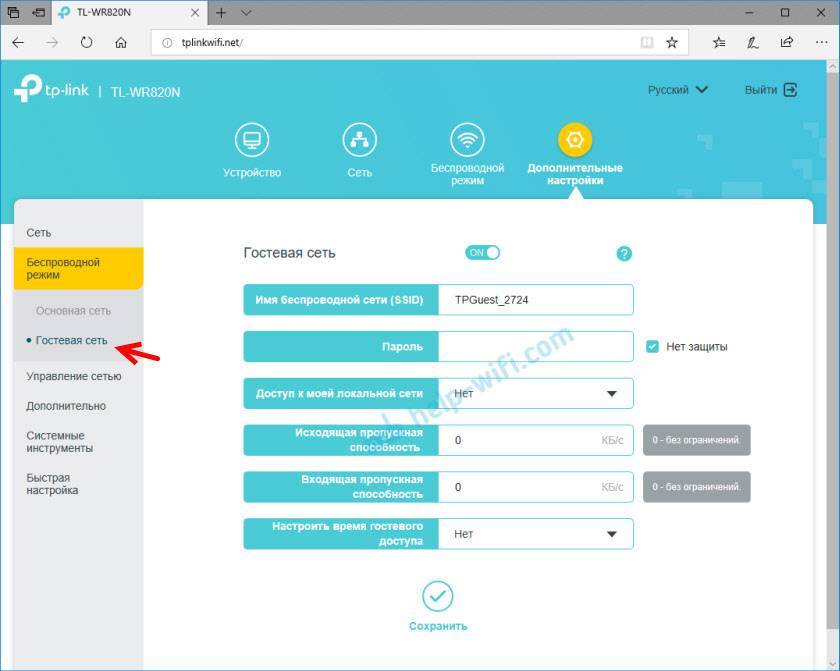This screenshot has height=671, width=840.
Task: Click the help question mark icon
Action: coord(624,253)
